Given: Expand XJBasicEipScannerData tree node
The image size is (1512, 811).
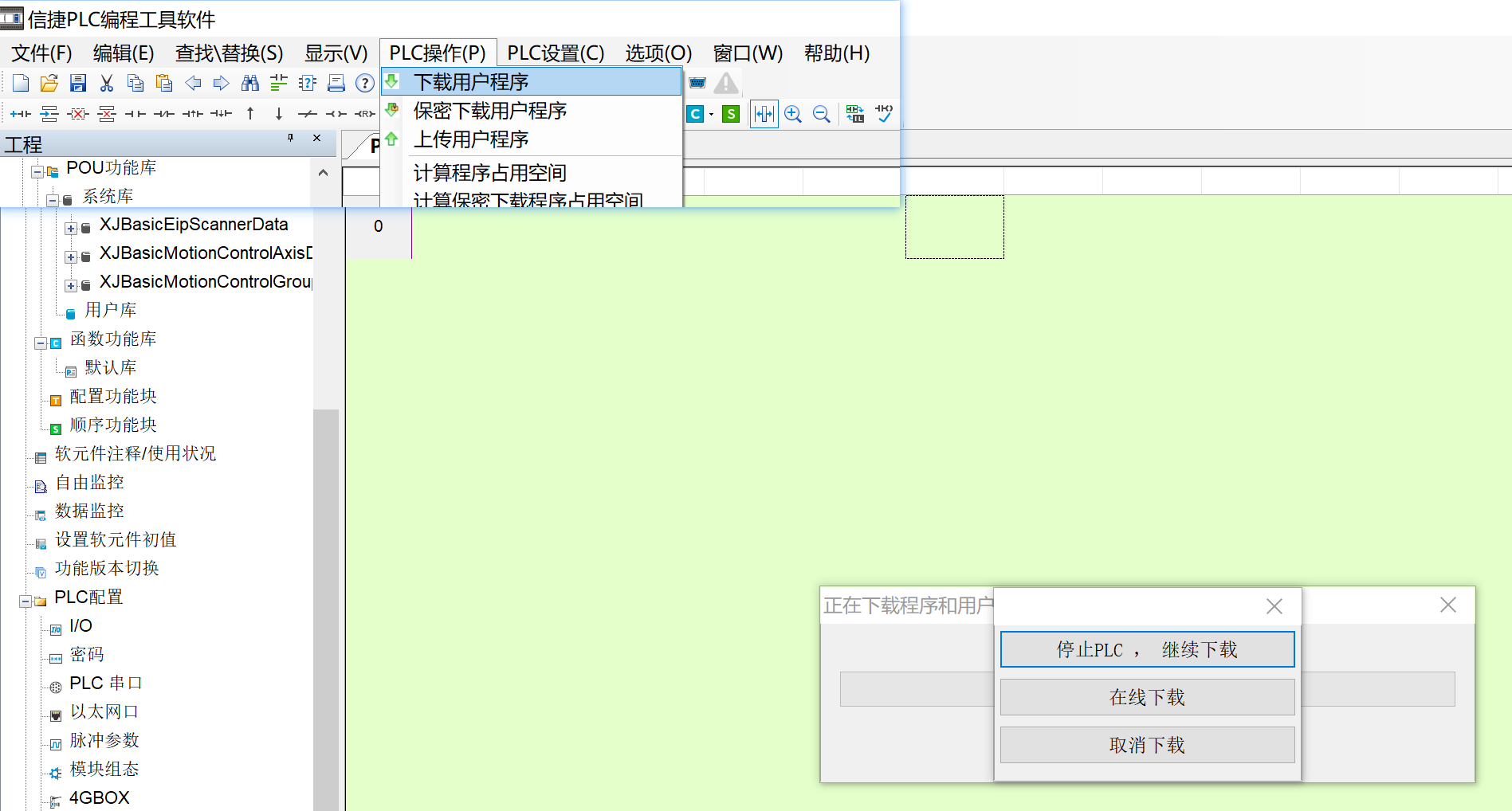Looking at the screenshot, I should tap(71, 229).
